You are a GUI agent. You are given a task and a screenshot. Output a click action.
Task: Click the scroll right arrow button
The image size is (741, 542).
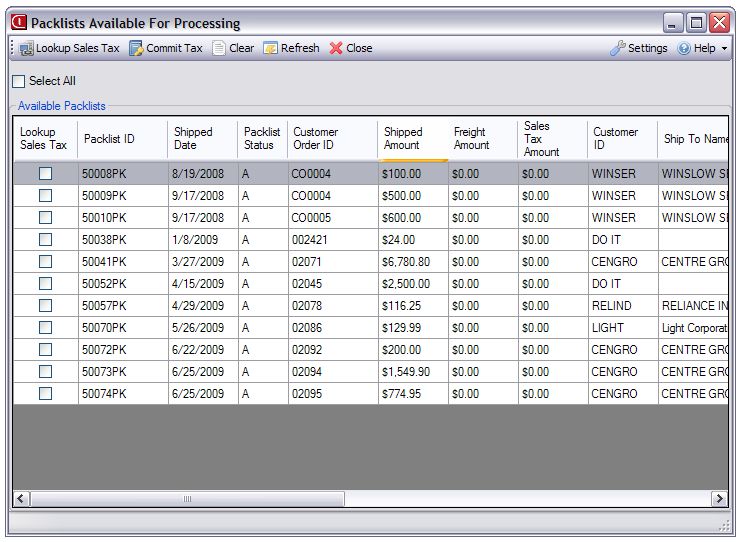coord(718,498)
